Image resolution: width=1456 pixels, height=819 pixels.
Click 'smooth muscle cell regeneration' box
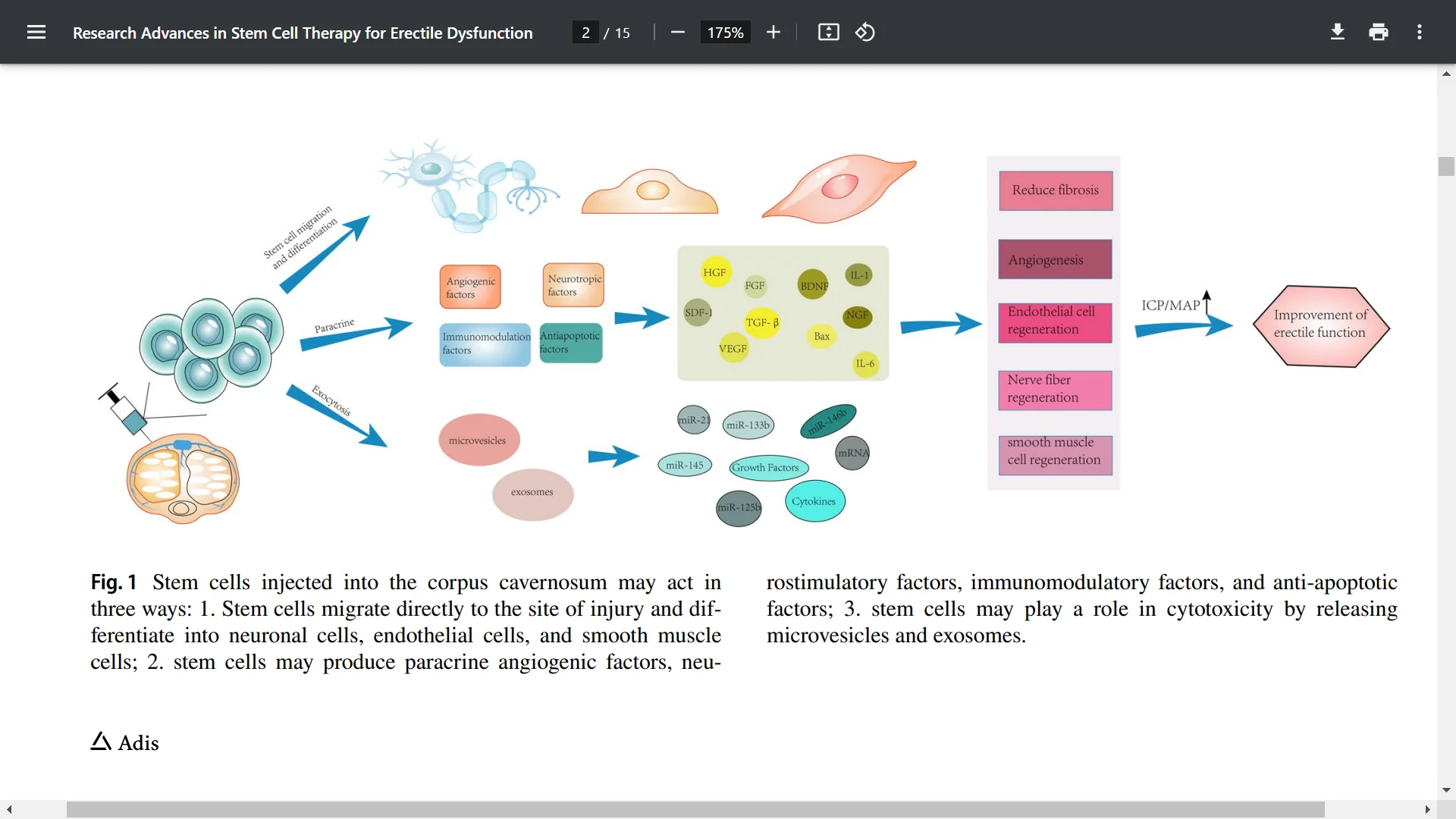click(x=1055, y=455)
